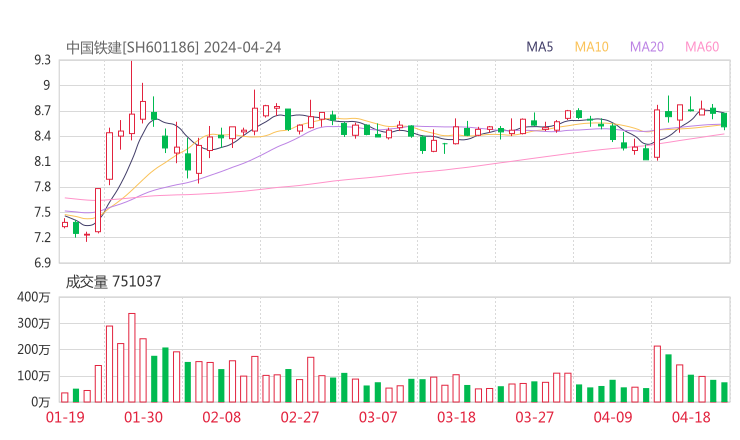The image size is (740, 440).
Task: Click the 02-08 date axis label
Action: (x=221, y=417)
